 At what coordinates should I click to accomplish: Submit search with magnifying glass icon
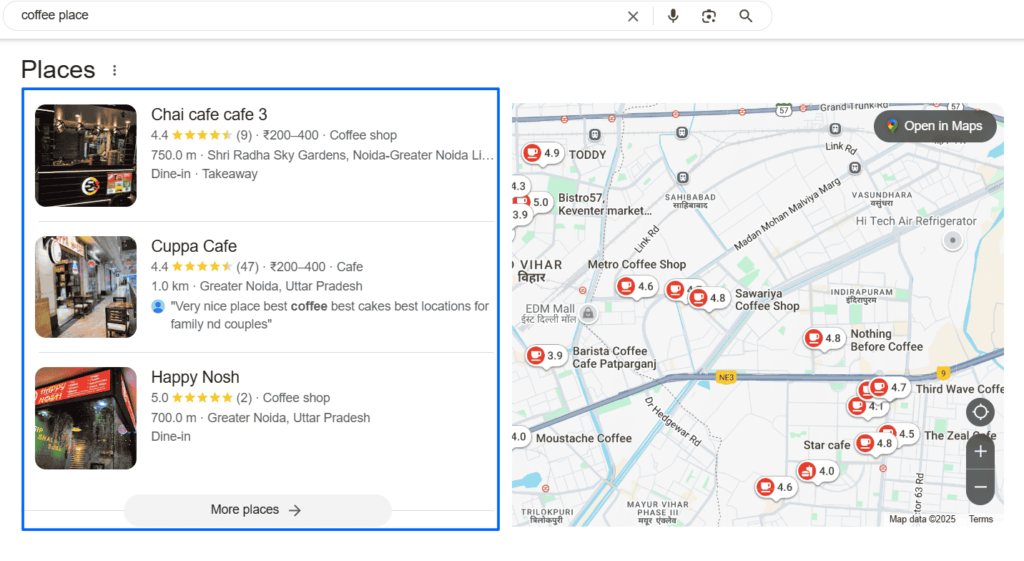pyautogui.click(x=746, y=16)
